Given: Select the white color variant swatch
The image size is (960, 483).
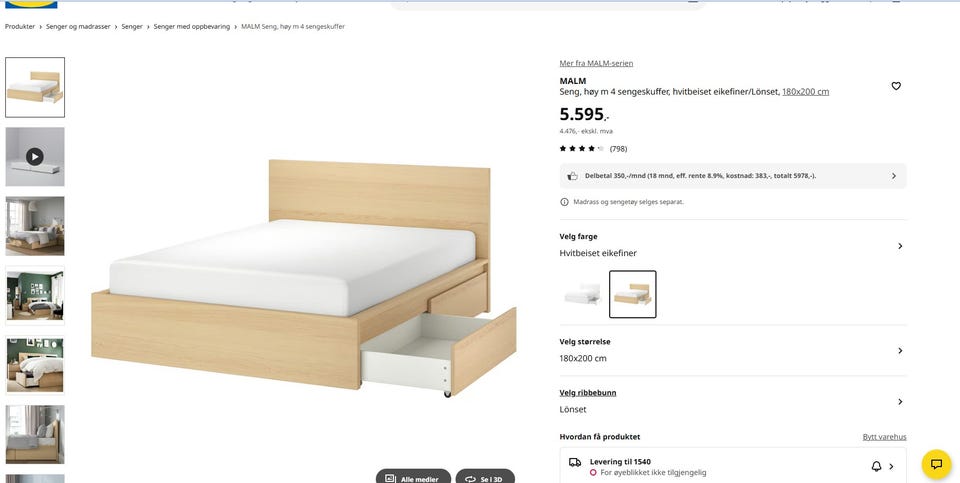Looking at the screenshot, I should [583, 294].
